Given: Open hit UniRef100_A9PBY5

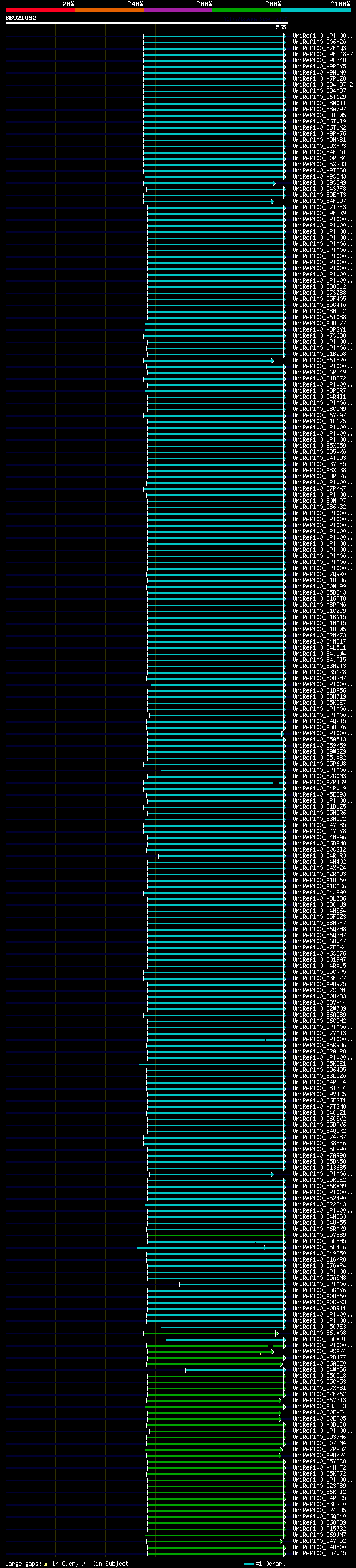Looking at the screenshot, I should pos(319,66).
